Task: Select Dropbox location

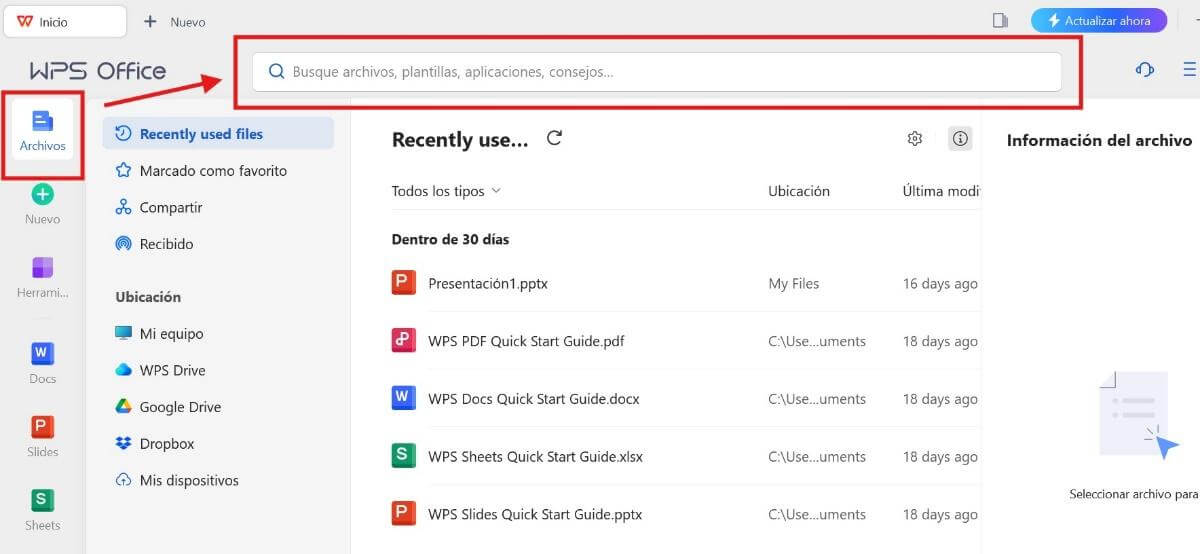Action: click(x=167, y=443)
